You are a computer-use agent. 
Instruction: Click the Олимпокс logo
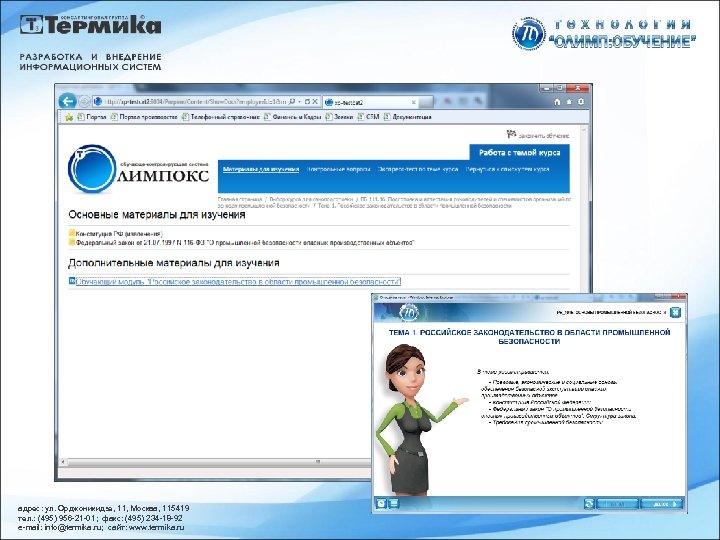(x=138, y=169)
